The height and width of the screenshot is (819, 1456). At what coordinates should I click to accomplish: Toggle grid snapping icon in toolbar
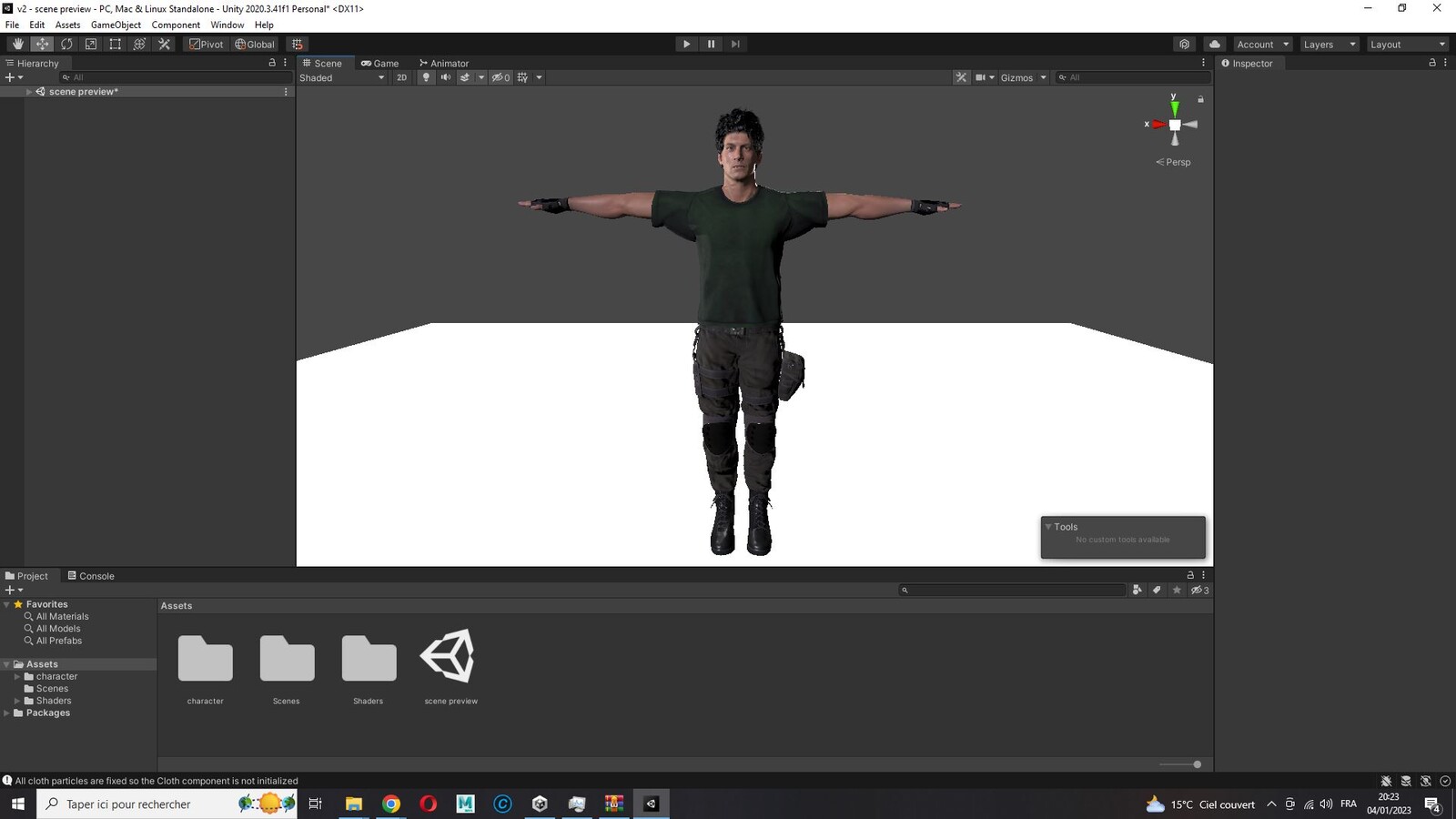pyautogui.click(x=297, y=44)
